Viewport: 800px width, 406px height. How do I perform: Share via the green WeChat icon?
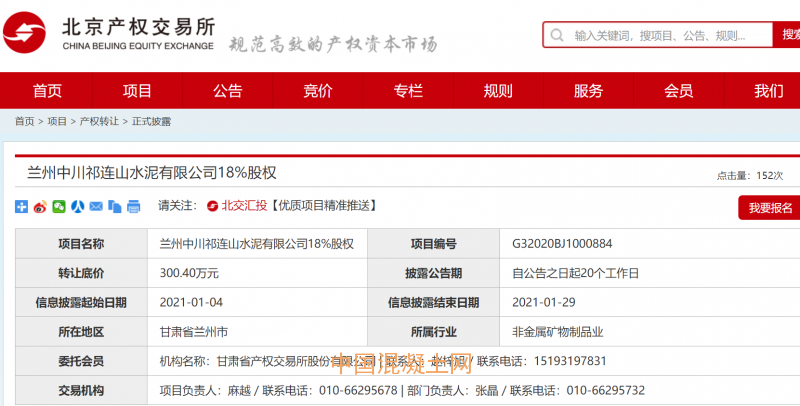(x=59, y=207)
